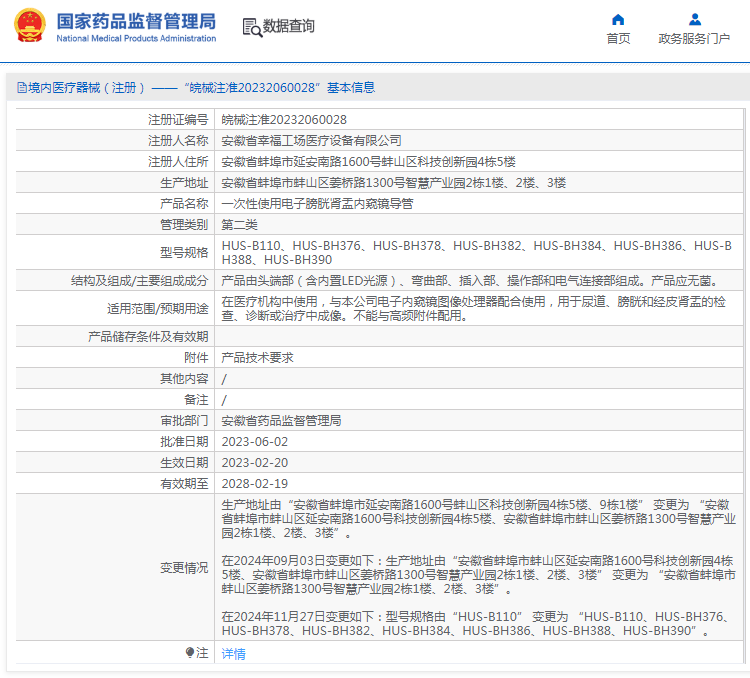Click the National Medical Products Administration subtitle
This screenshot has height=678, width=750.
coord(136,38)
